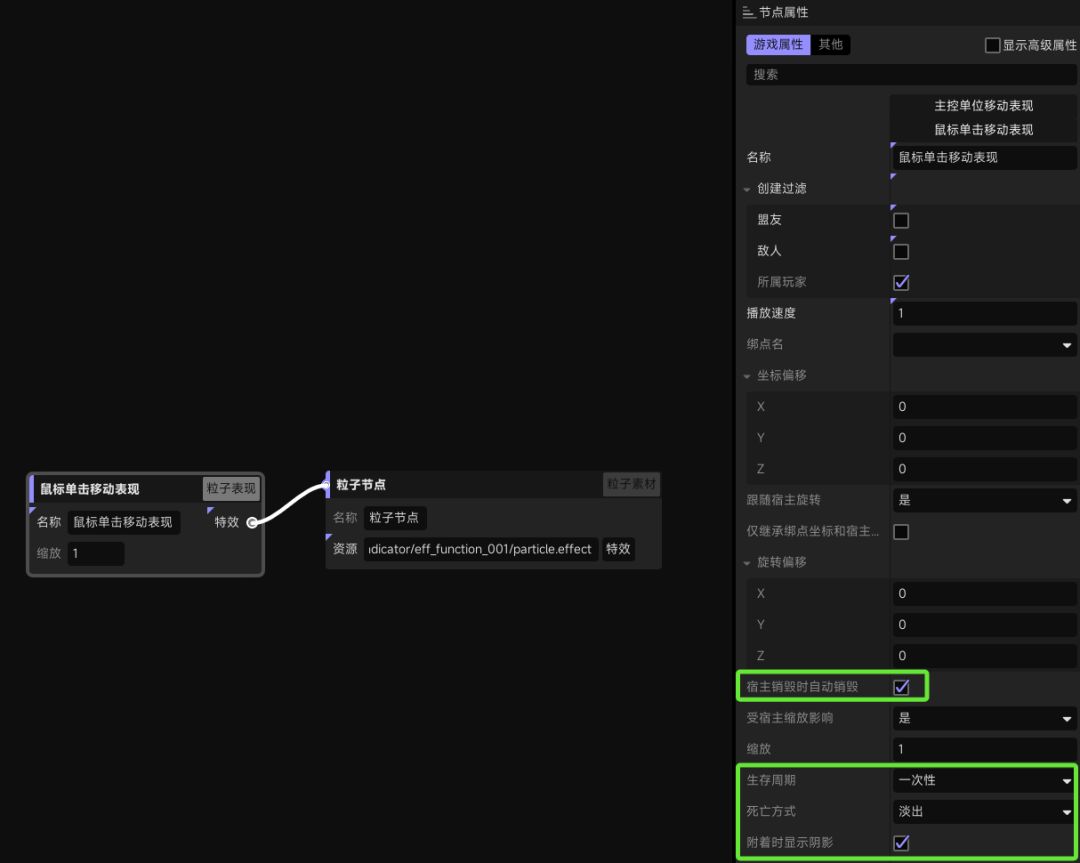Enable the 显示高级属性 checkbox
Image resolution: width=1080 pixels, height=863 pixels.
click(993, 45)
